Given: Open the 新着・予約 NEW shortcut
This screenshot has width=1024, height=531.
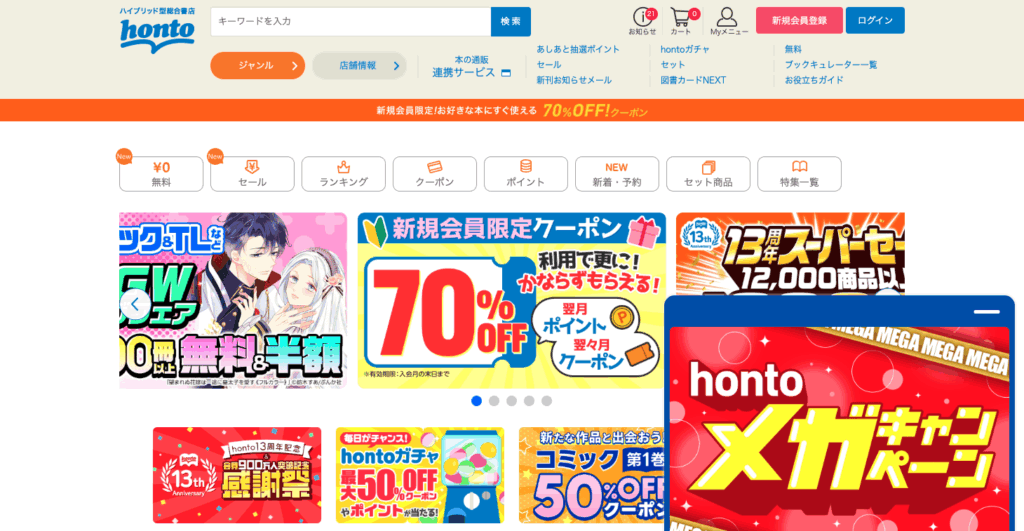Looking at the screenshot, I should point(616,174).
